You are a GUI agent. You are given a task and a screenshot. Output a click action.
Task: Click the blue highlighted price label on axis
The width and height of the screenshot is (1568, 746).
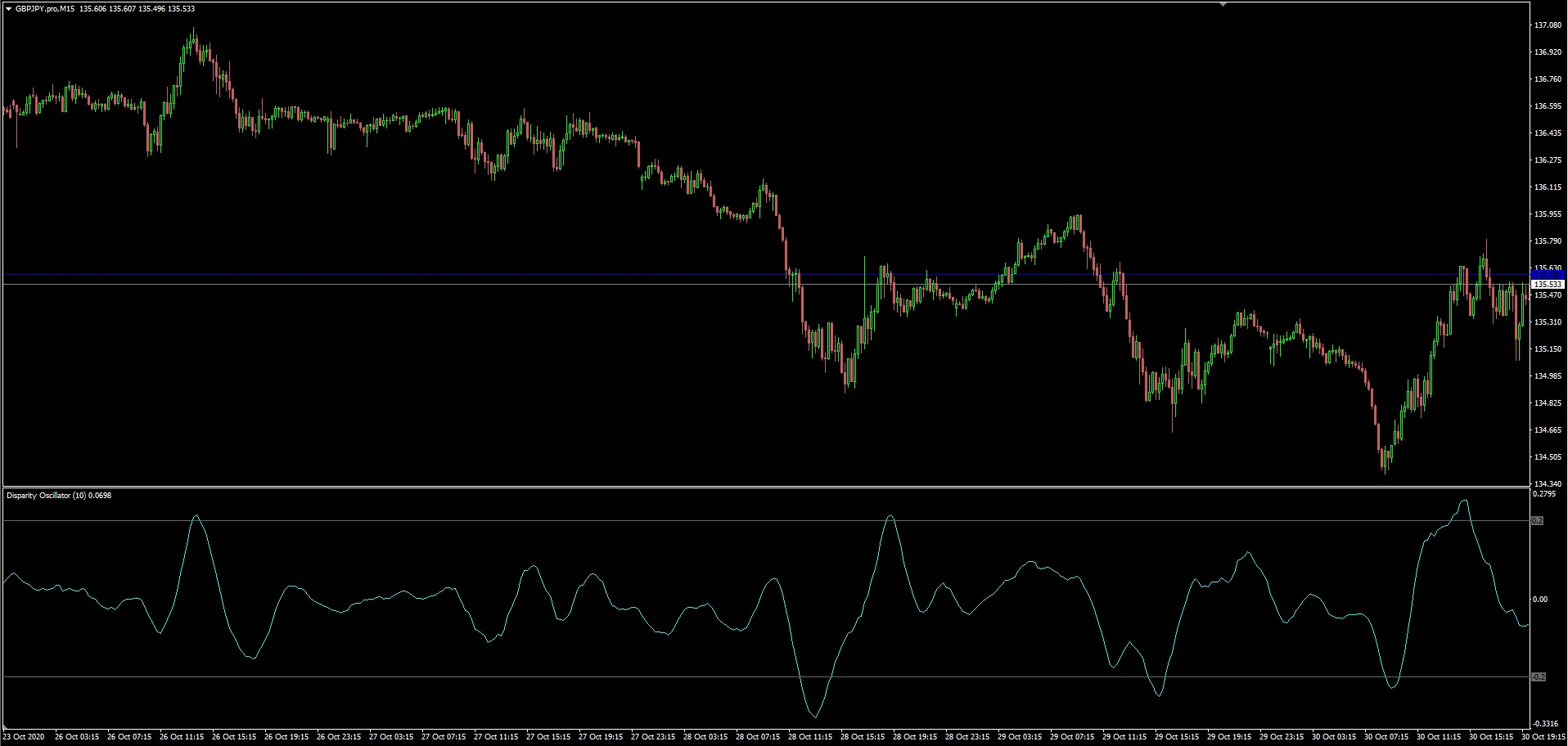1548,274
